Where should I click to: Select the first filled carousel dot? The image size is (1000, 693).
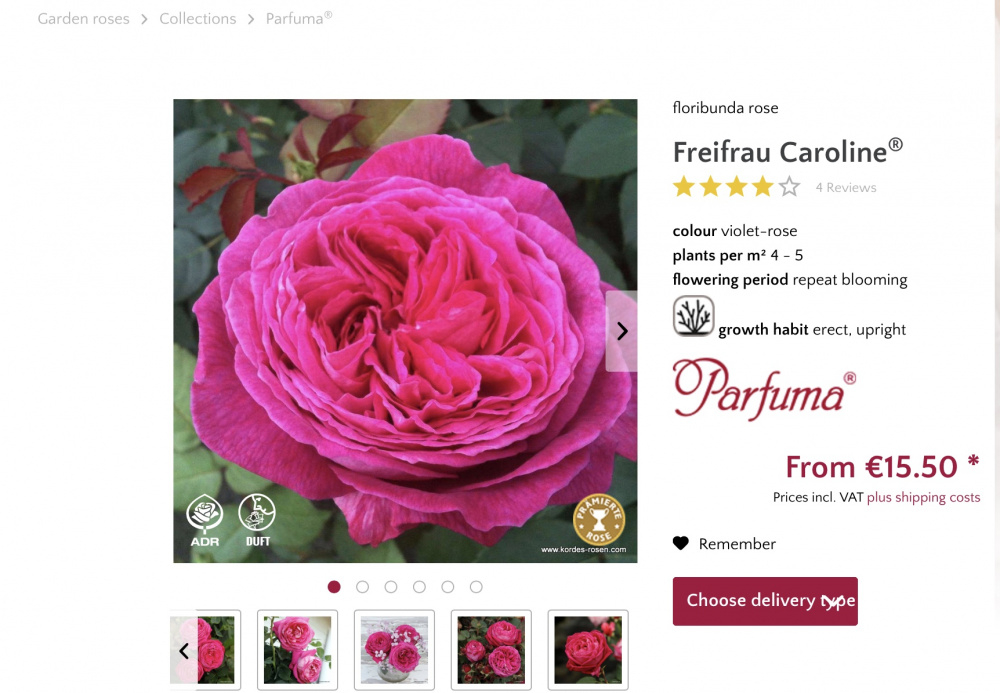tap(334, 587)
